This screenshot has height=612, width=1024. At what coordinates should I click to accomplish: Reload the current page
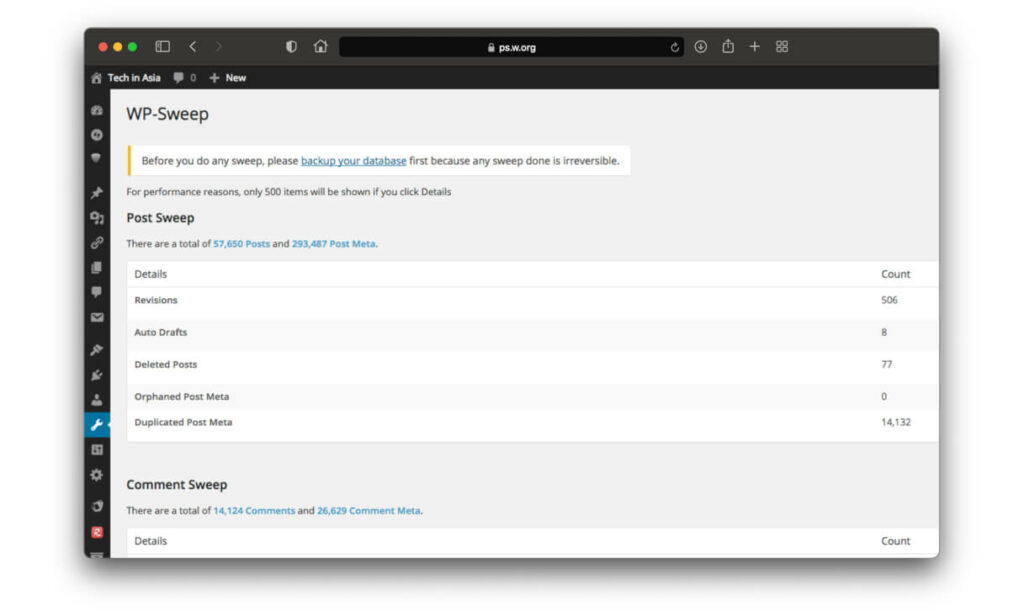point(675,47)
